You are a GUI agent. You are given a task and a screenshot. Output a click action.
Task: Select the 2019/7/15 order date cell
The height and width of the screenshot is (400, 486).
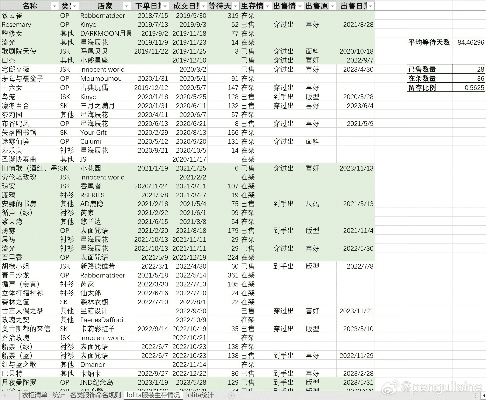pyautogui.click(x=151, y=15)
